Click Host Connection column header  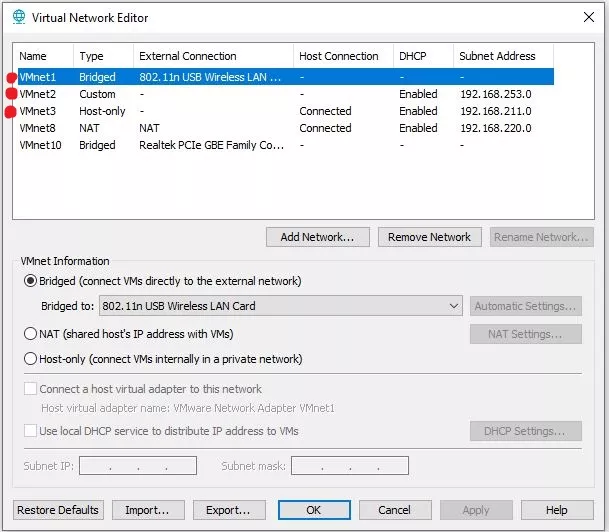(343, 56)
